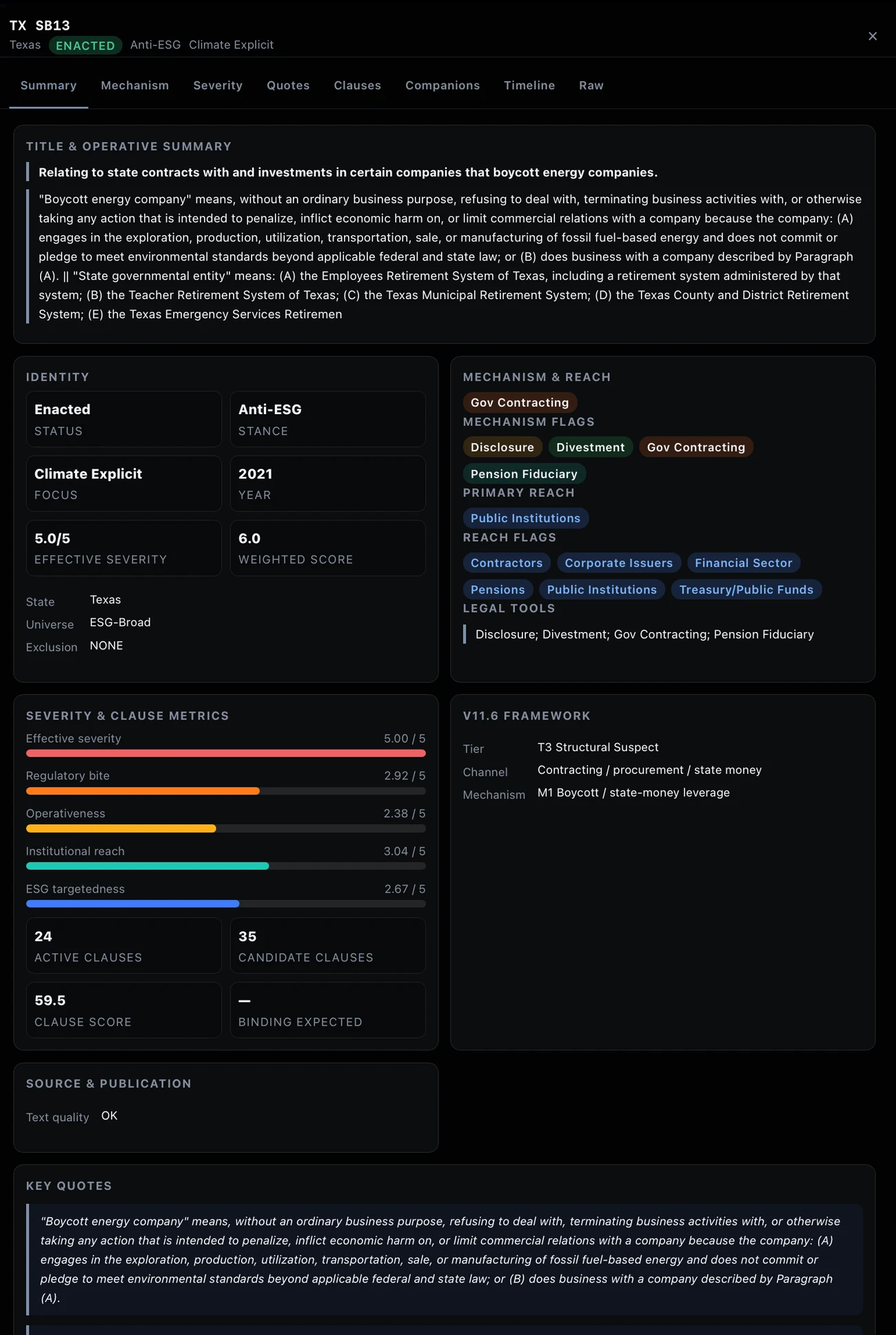This screenshot has width=896, height=1335.
Task: Open the Mechanism tab
Action: (x=134, y=85)
